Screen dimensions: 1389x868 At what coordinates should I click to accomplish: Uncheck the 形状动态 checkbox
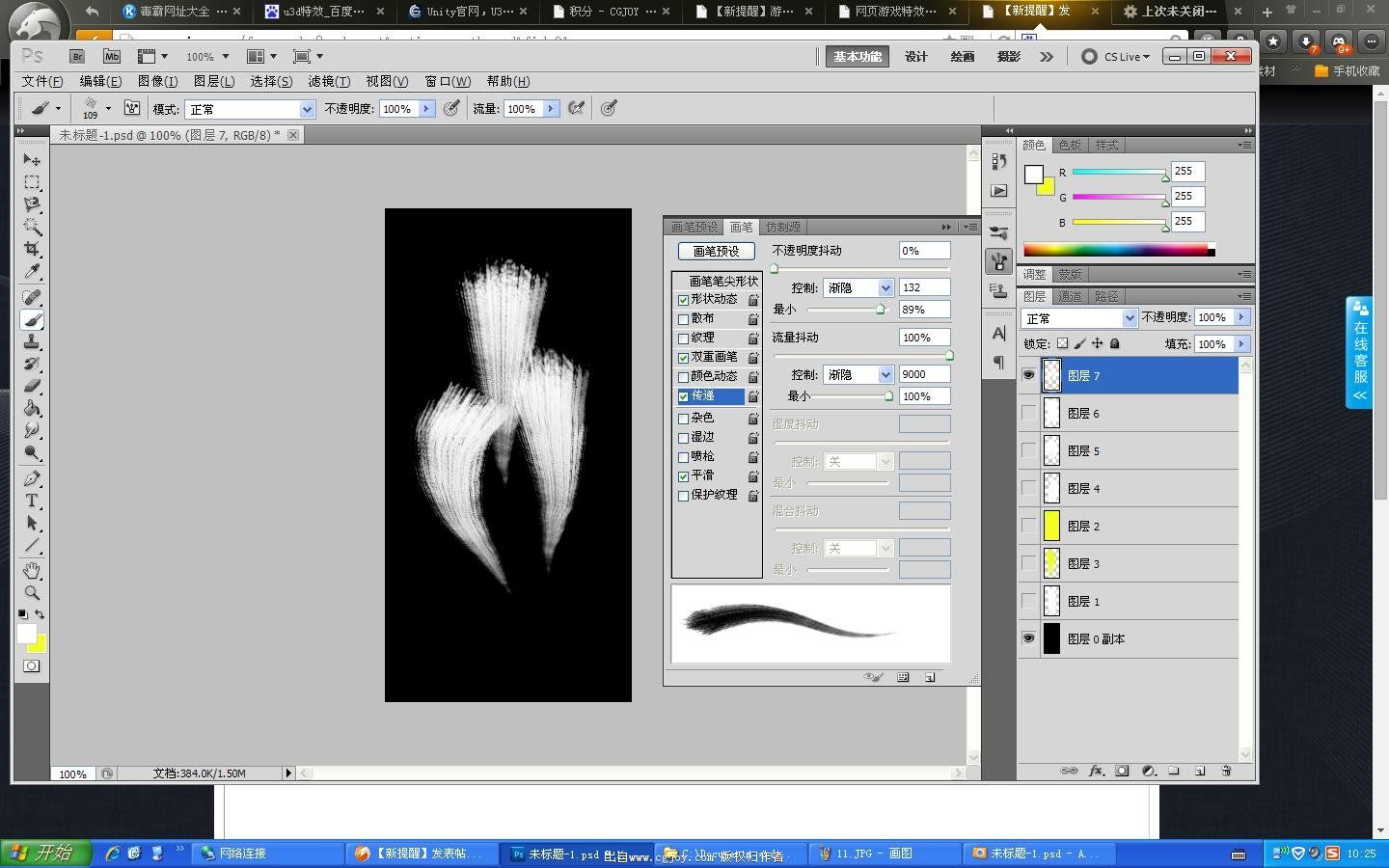[684, 300]
